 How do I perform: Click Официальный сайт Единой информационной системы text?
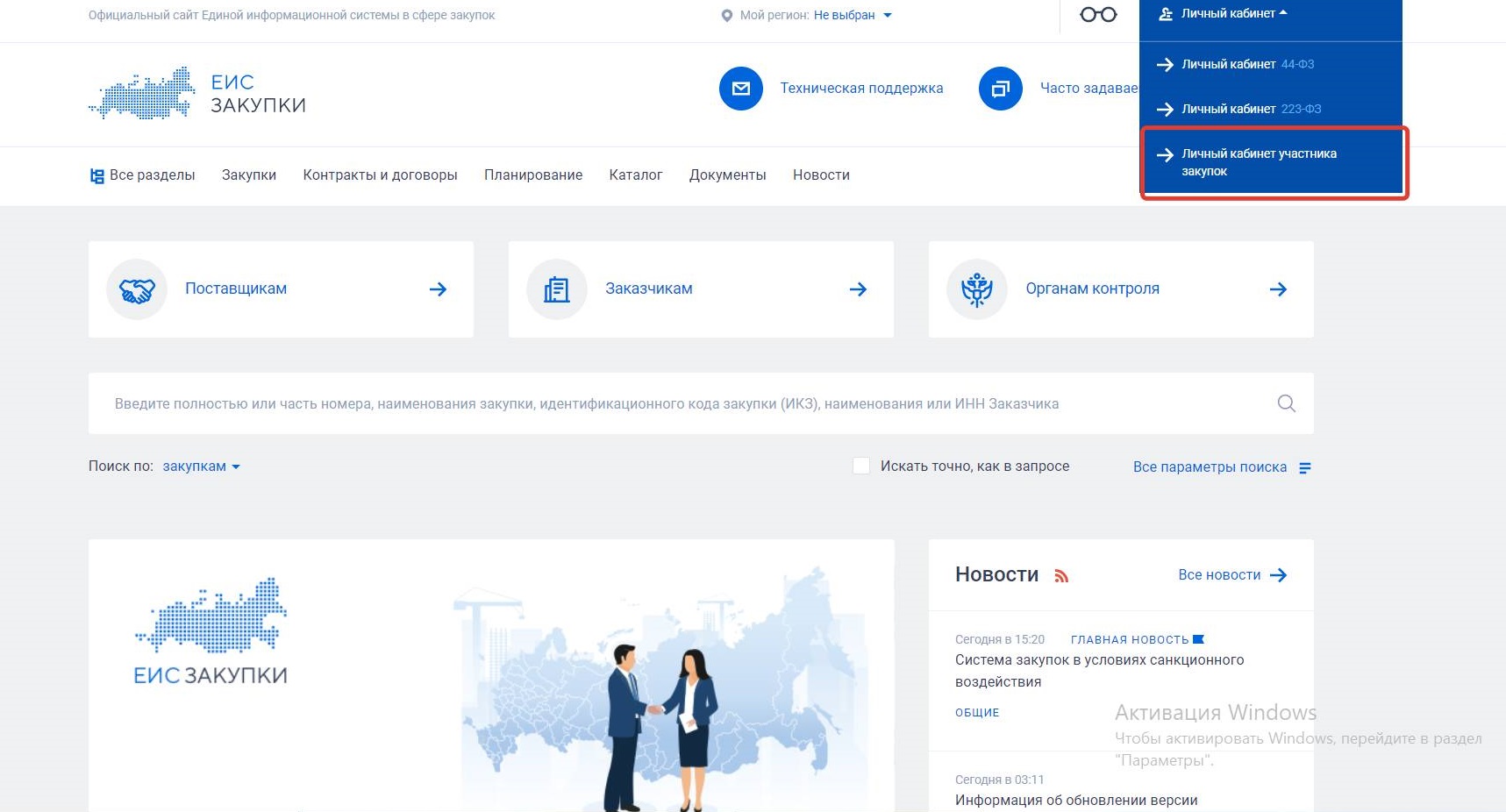point(291,16)
